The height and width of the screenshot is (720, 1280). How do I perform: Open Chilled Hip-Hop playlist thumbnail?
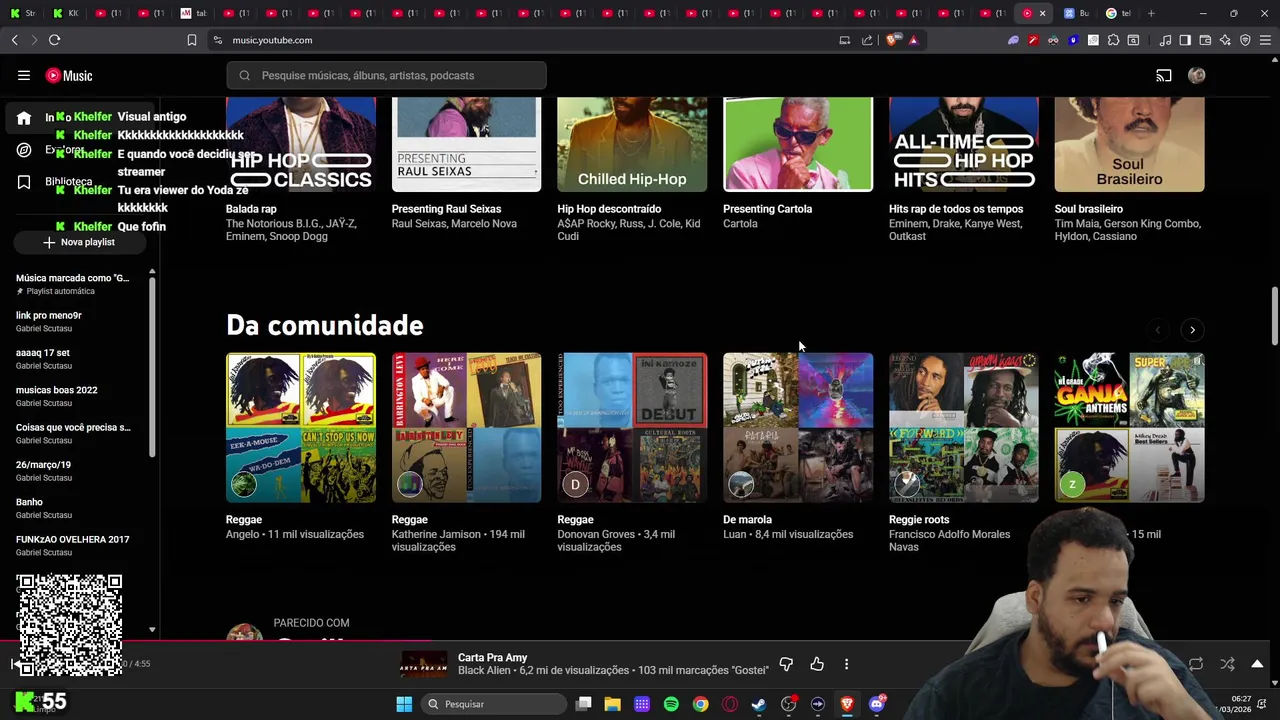(632, 144)
